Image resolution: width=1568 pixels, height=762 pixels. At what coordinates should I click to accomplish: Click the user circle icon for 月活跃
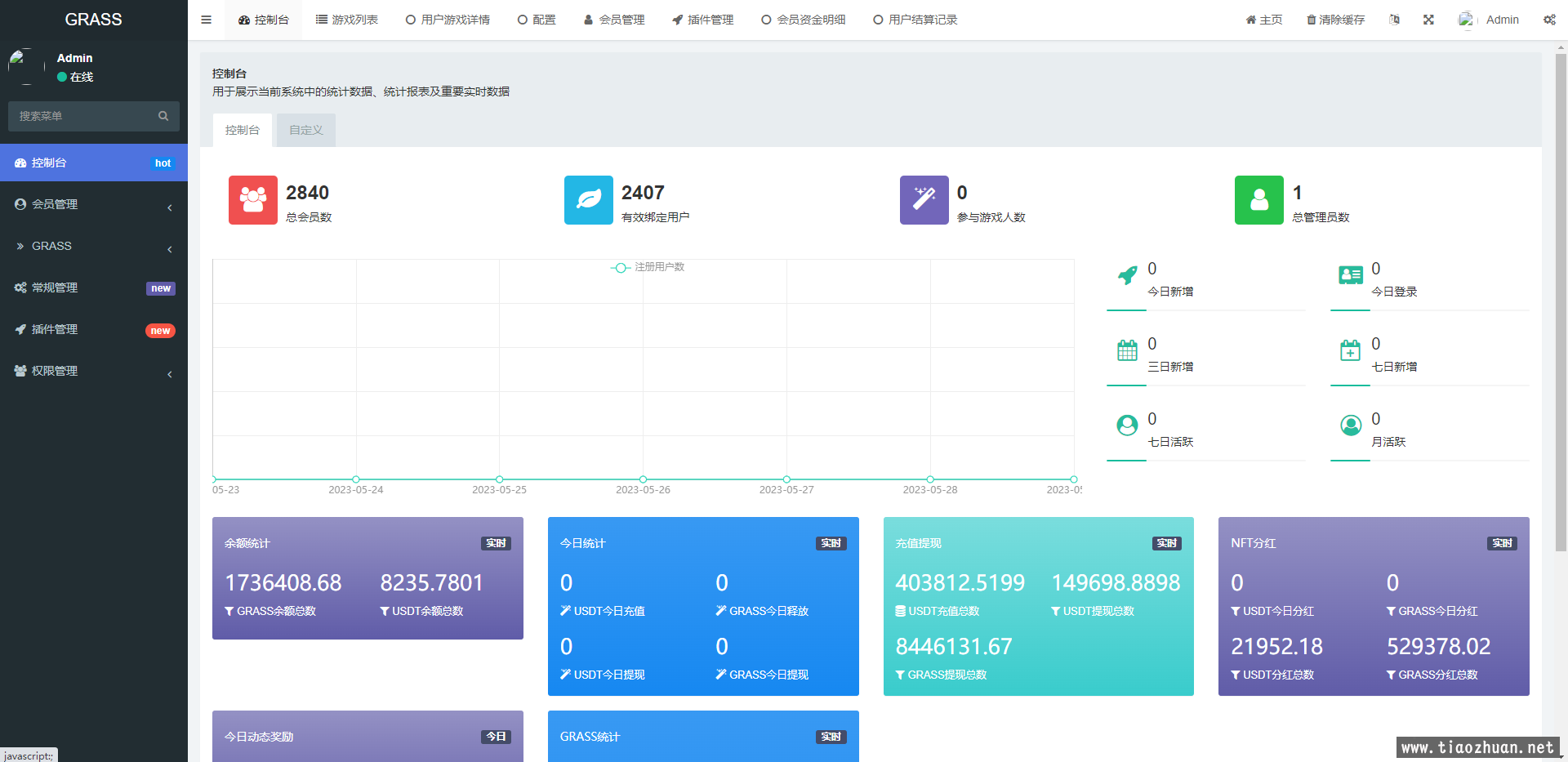point(1351,426)
